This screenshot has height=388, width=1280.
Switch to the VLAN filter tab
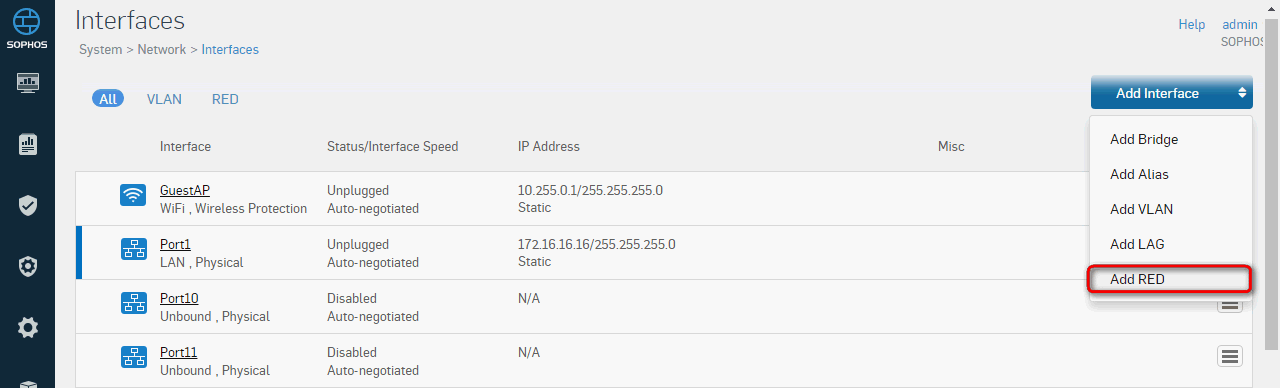(164, 99)
